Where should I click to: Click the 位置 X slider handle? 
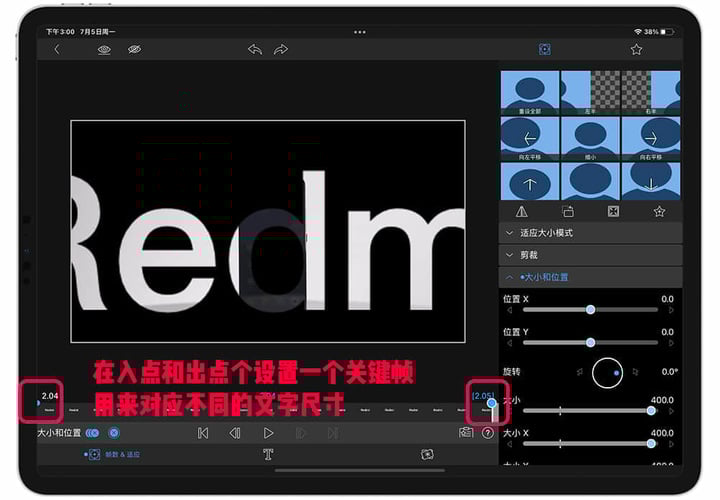(591, 310)
